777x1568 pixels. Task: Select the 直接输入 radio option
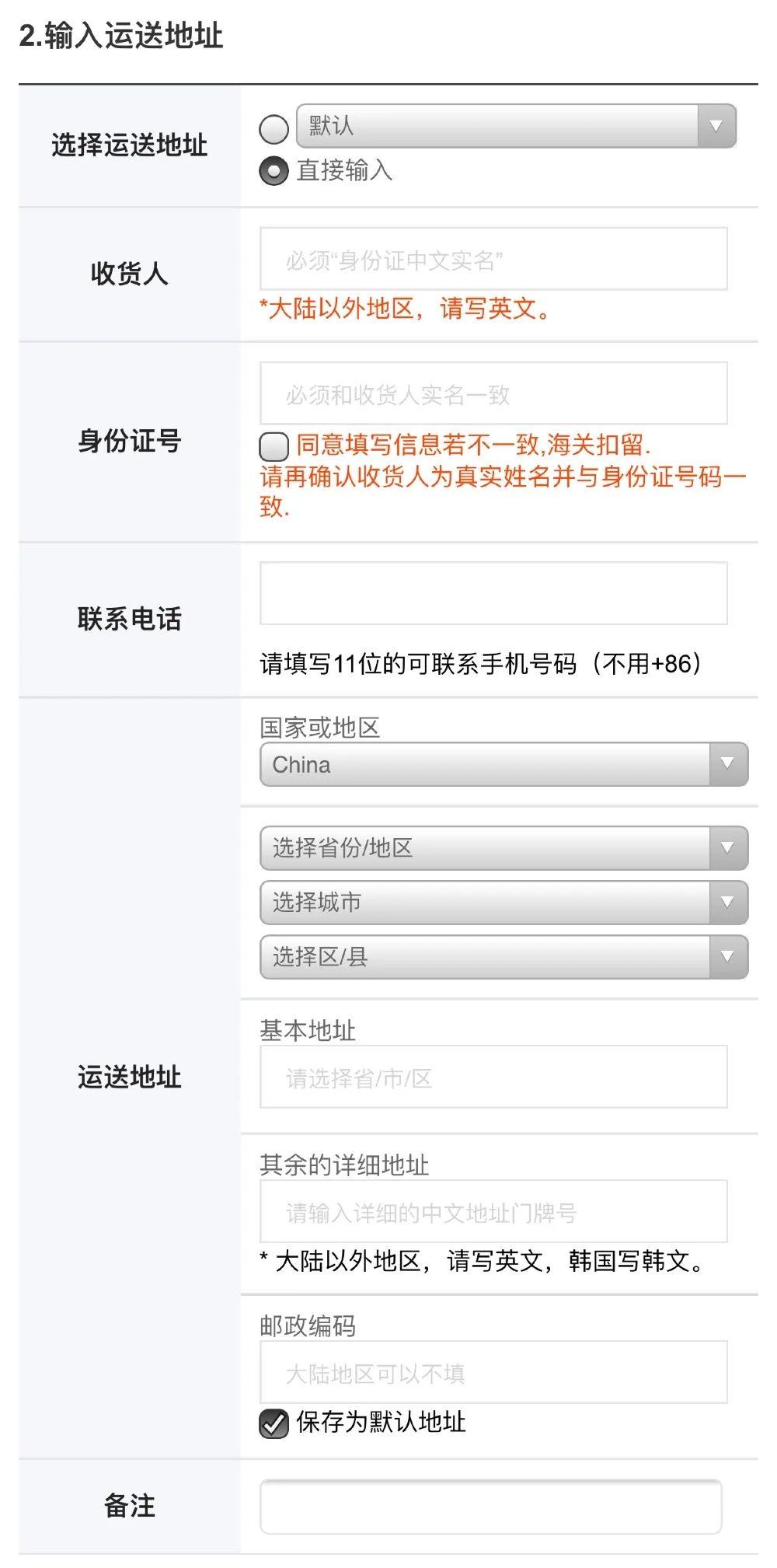[x=274, y=171]
